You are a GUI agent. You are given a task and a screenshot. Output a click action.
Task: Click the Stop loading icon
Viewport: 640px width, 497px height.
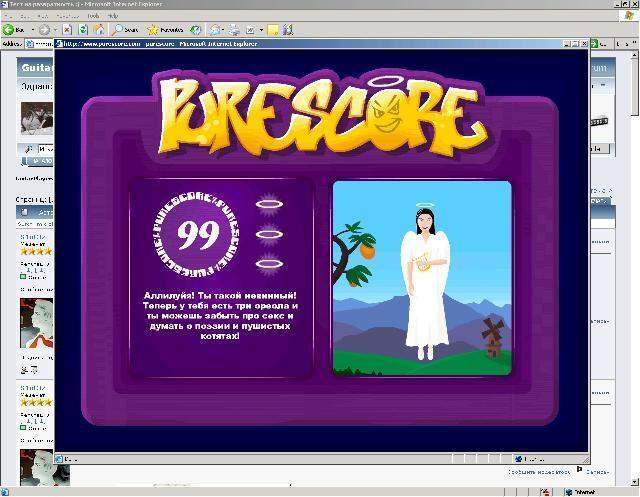pyautogui.click(x=67, y=30)
